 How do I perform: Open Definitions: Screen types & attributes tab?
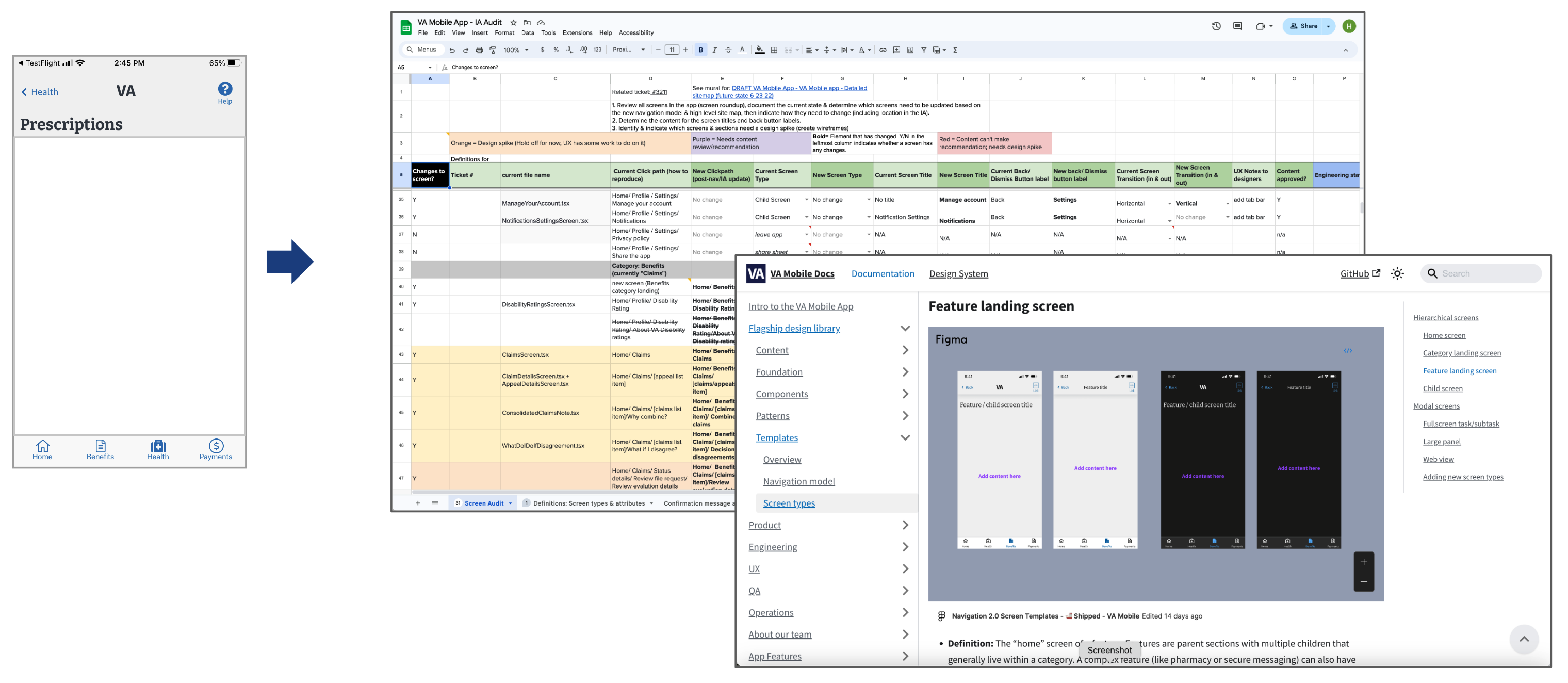coord(588,503)
